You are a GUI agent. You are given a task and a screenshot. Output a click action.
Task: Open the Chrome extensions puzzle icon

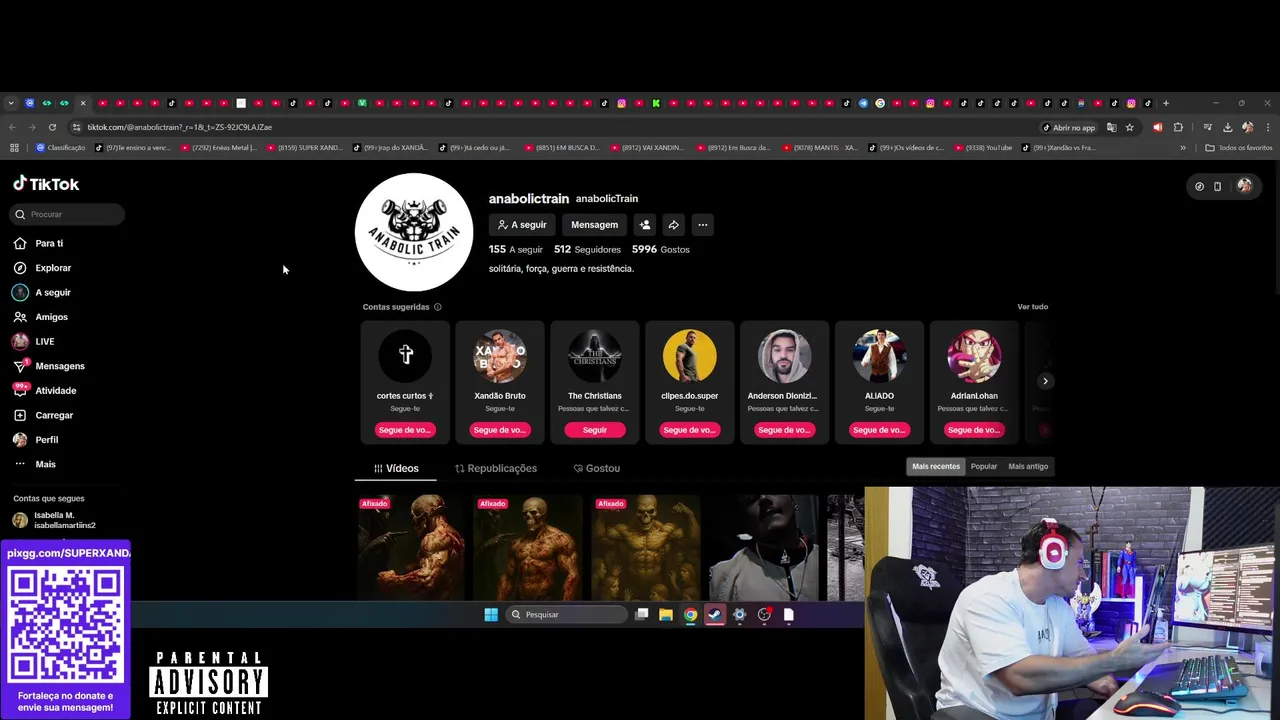pyautogui.click(x=1178, y=127)
